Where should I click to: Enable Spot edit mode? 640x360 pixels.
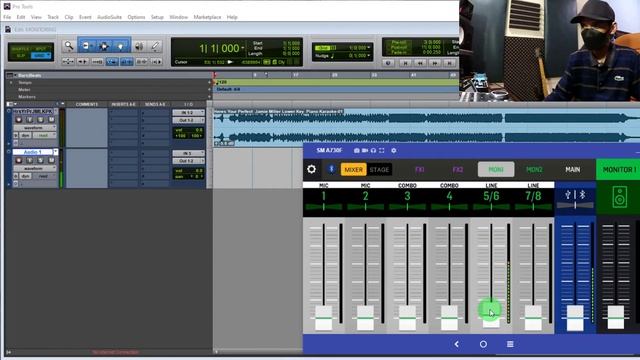41,49
